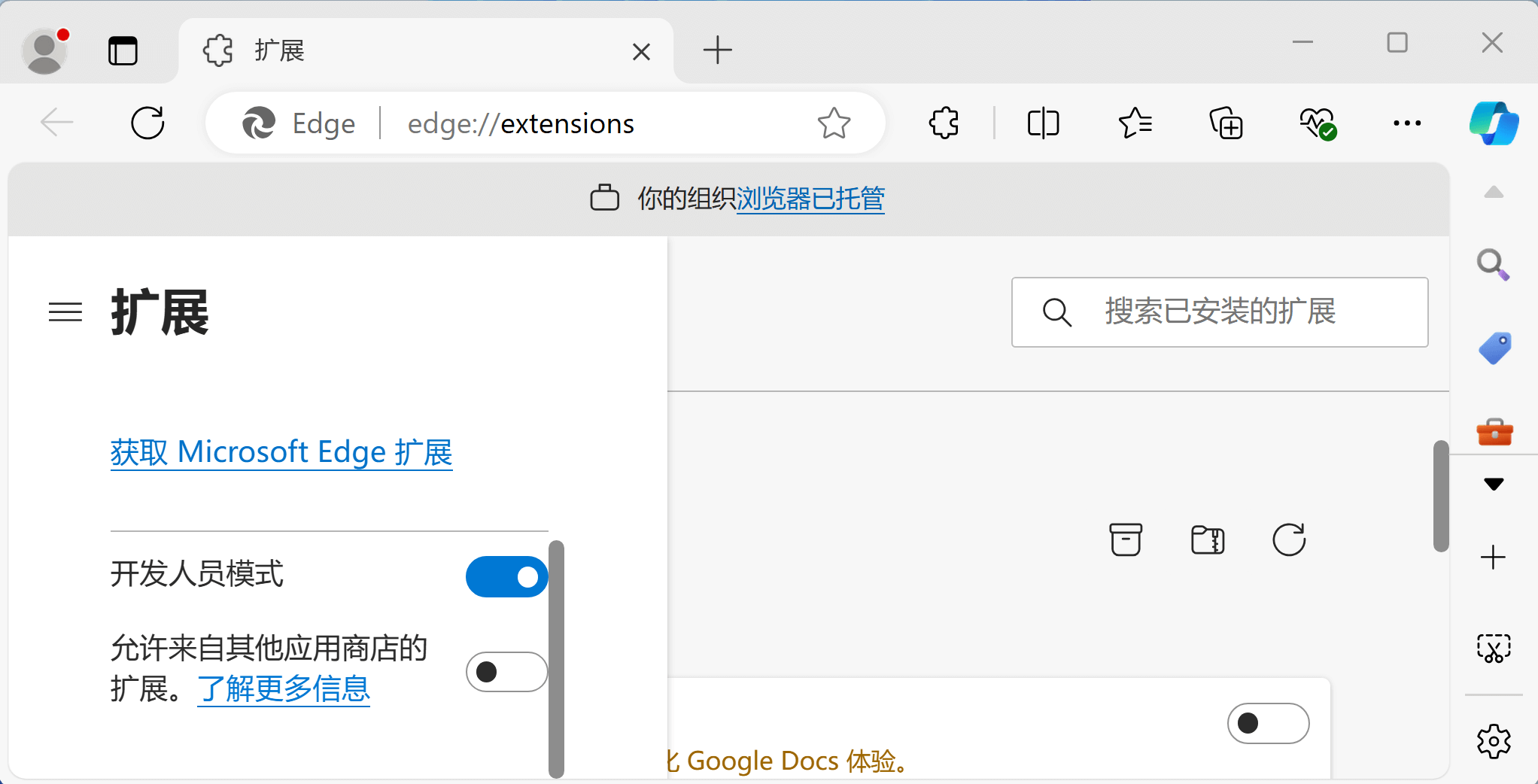Open browser settings via the ellipsis menu
1538x784 pixels.
point(1406,123)
